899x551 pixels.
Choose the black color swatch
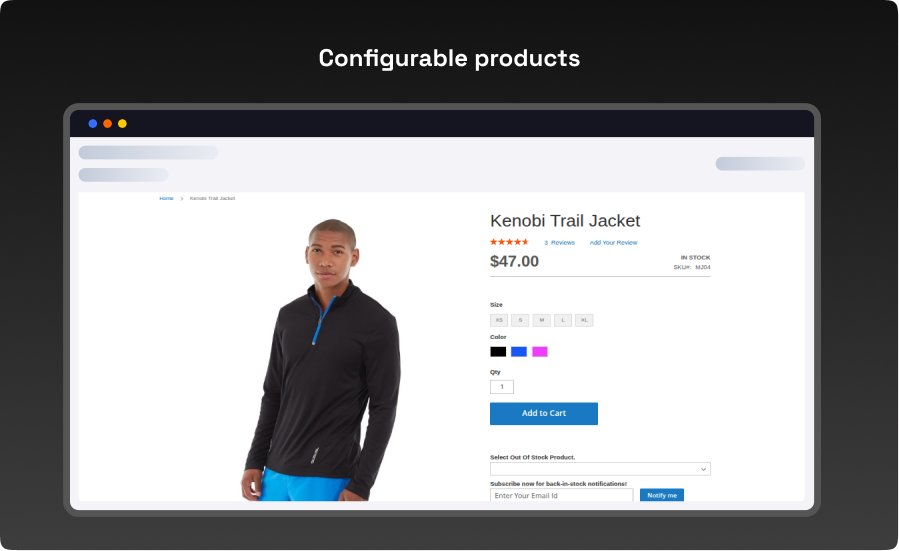(498, 351)
